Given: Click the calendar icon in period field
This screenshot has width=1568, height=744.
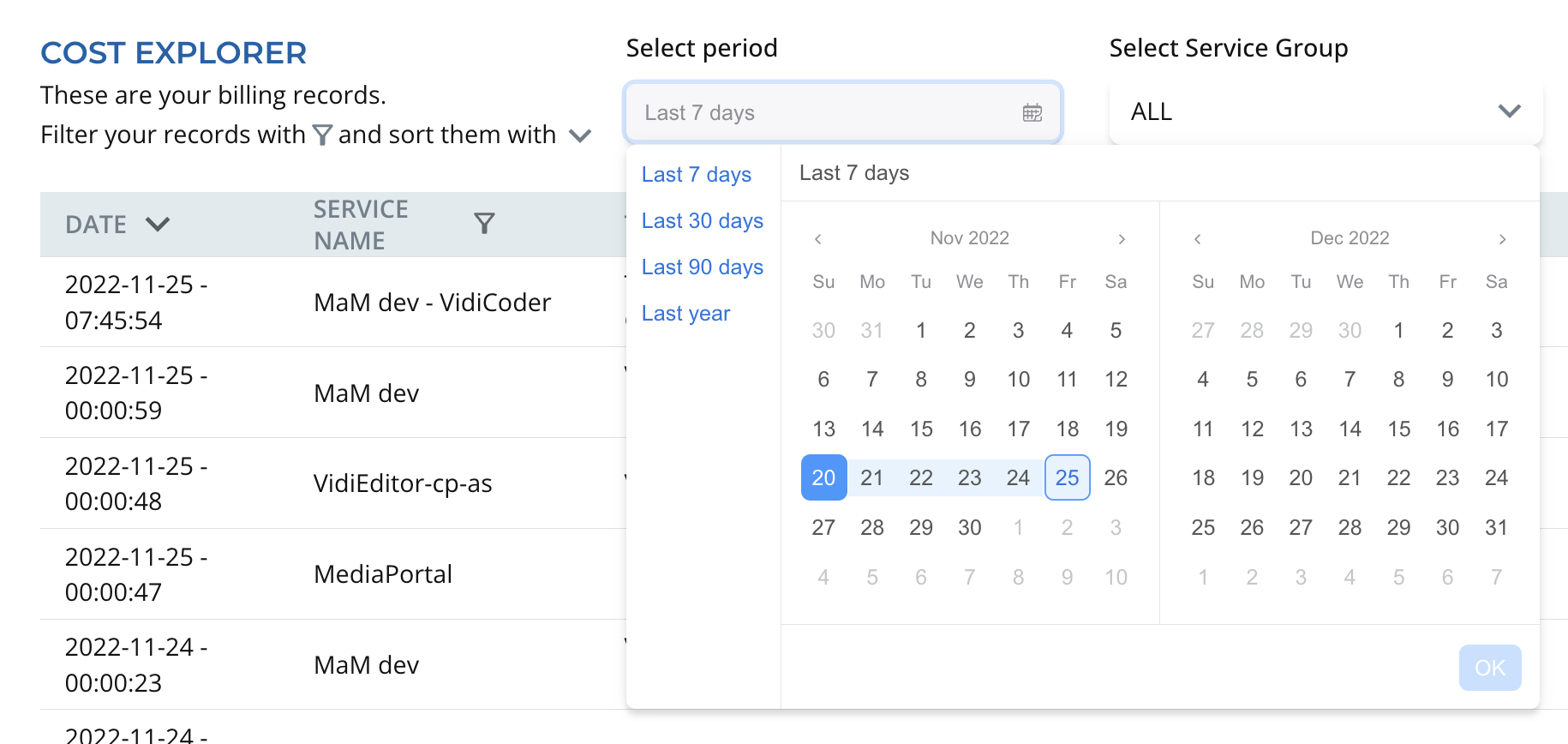Looking at the screenshot, I should point(1032,113).
